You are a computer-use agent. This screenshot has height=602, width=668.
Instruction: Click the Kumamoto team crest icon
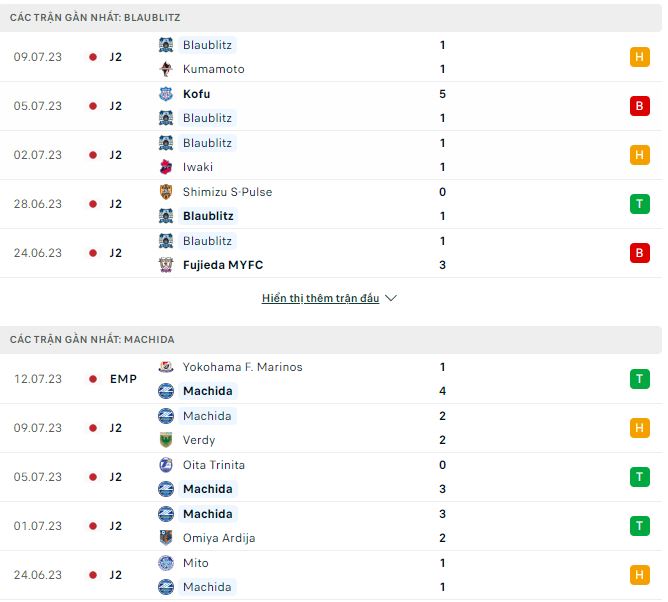coord(166,69)
